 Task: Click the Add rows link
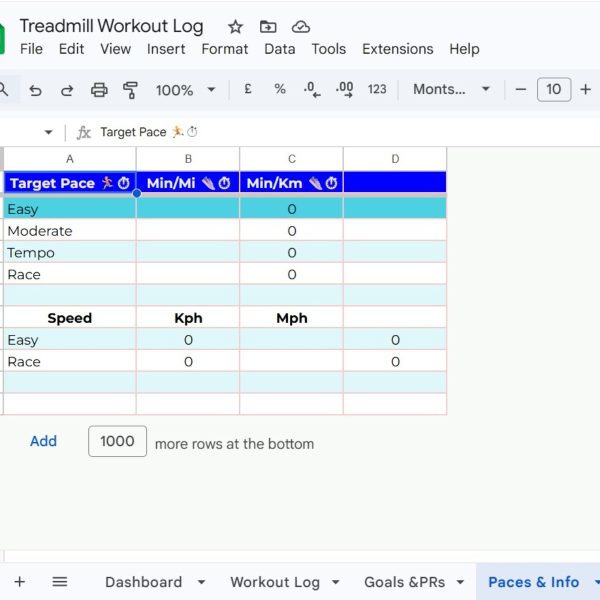tap(43, 441)
